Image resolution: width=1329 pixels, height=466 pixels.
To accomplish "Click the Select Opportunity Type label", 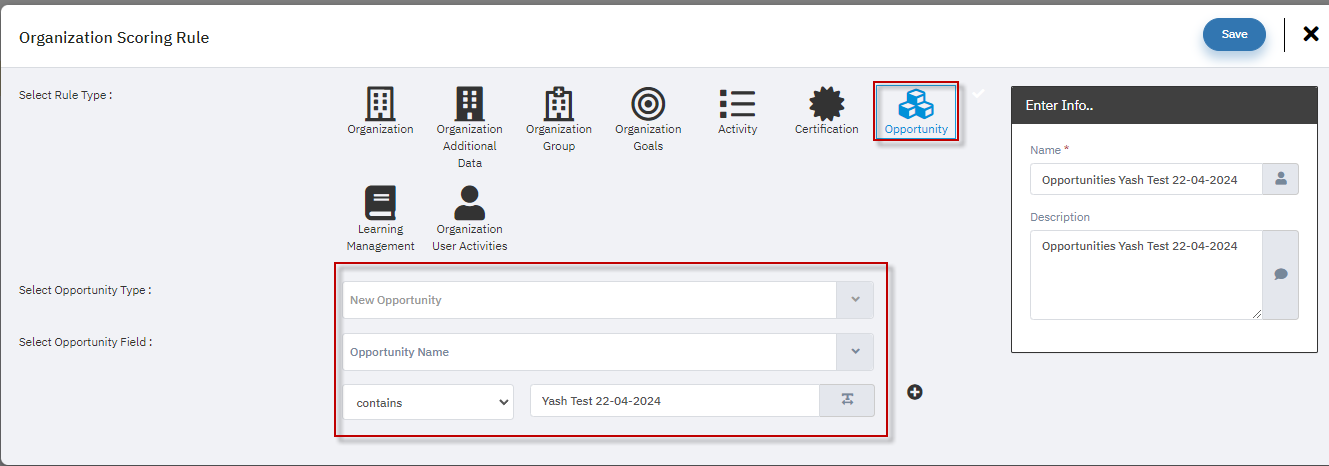I will (x=85, y=290).
